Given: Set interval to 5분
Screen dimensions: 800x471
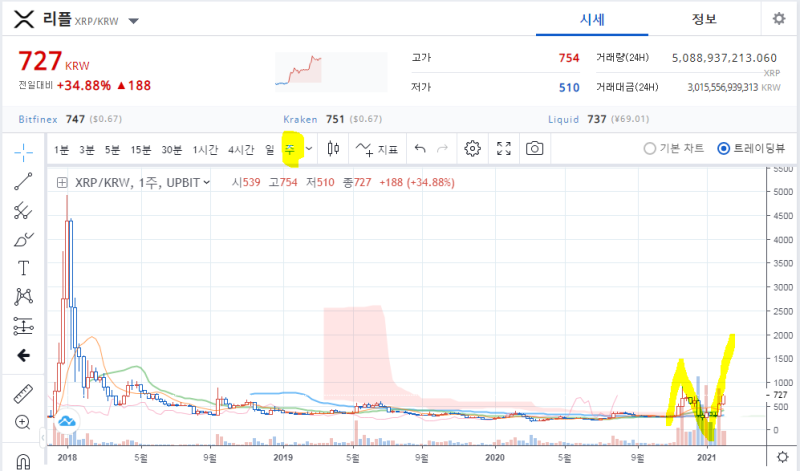Looking at the screenshot, I should tap(112, 150).
